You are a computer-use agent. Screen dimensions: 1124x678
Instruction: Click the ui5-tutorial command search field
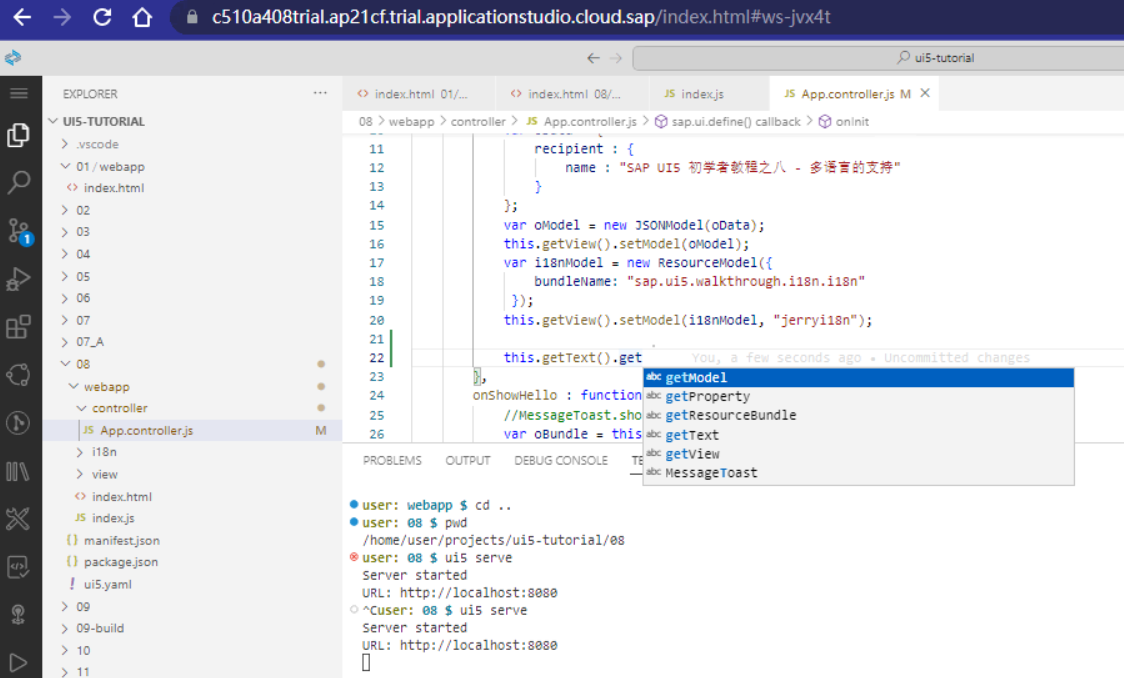[878, 58]
